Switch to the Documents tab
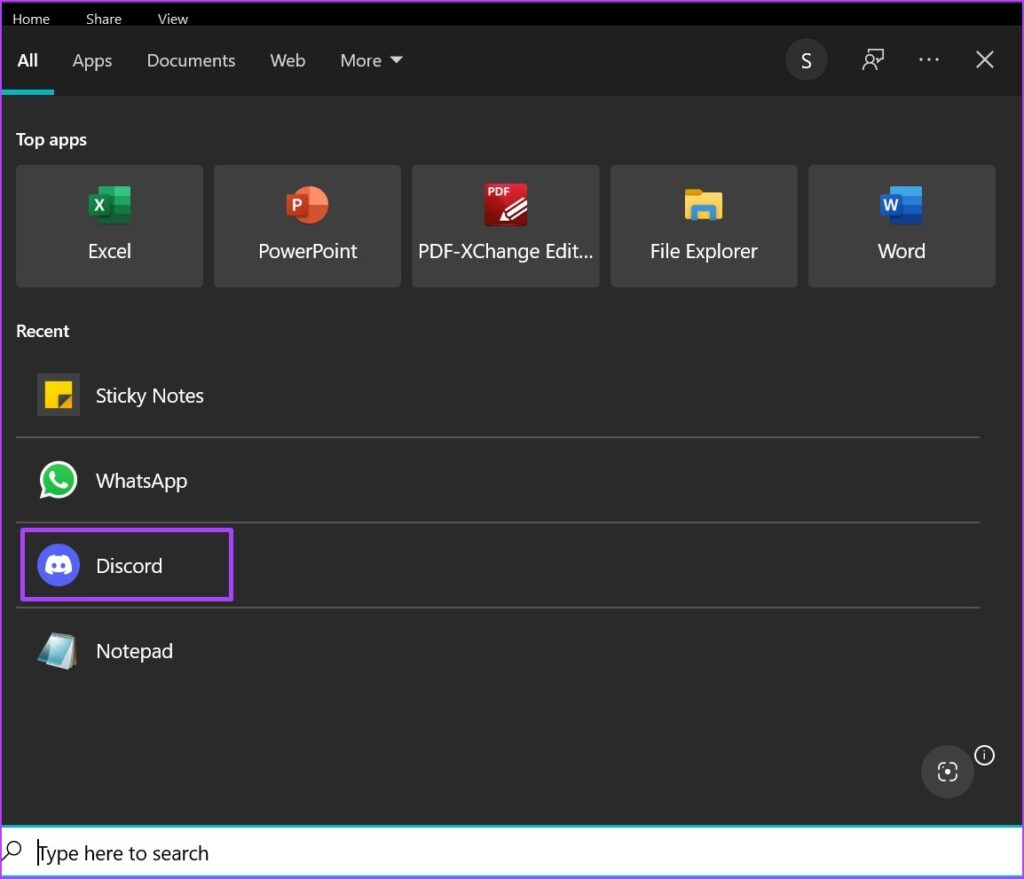This screenshot has height=879, width=1024. (x=191, y=61)
